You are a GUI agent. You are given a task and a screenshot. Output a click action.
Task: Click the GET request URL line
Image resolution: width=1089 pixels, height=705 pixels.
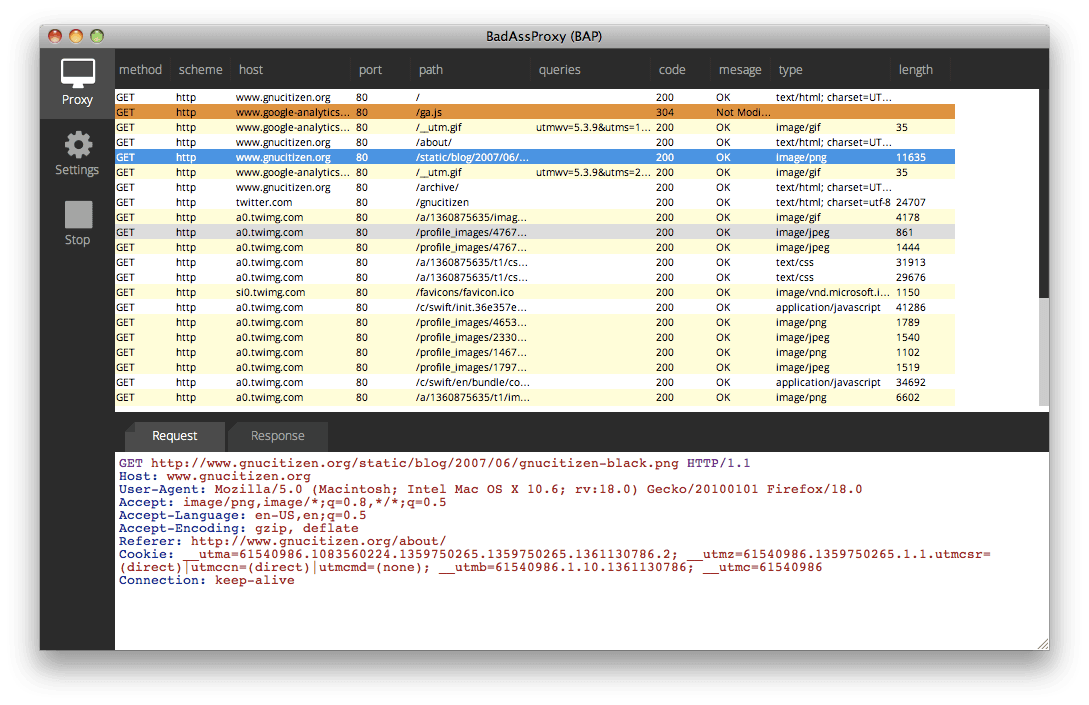coord(434,463)
